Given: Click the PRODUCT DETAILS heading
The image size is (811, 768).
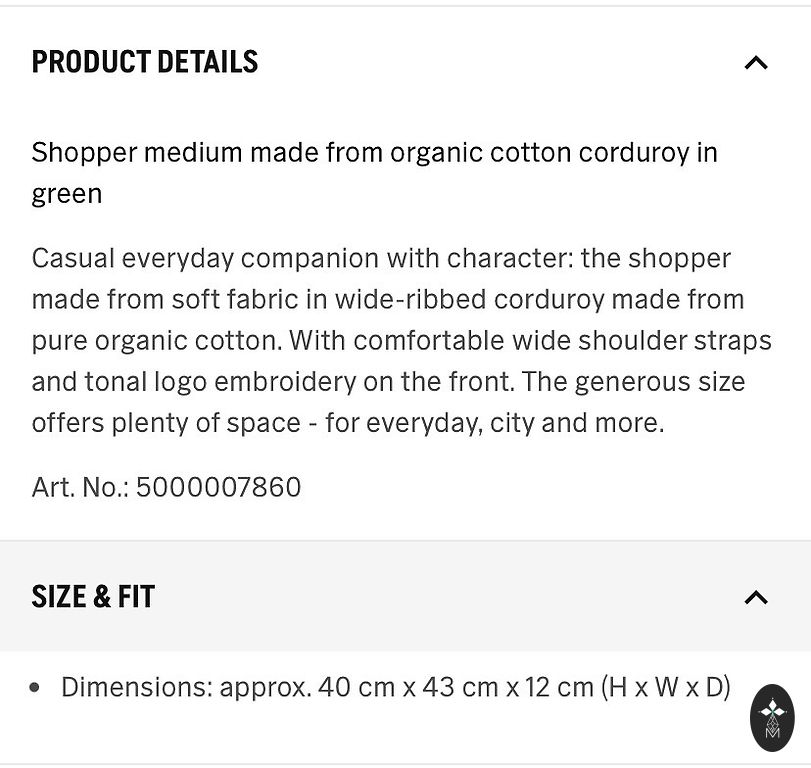Looking at the screenshot, I should pos(145,62).
